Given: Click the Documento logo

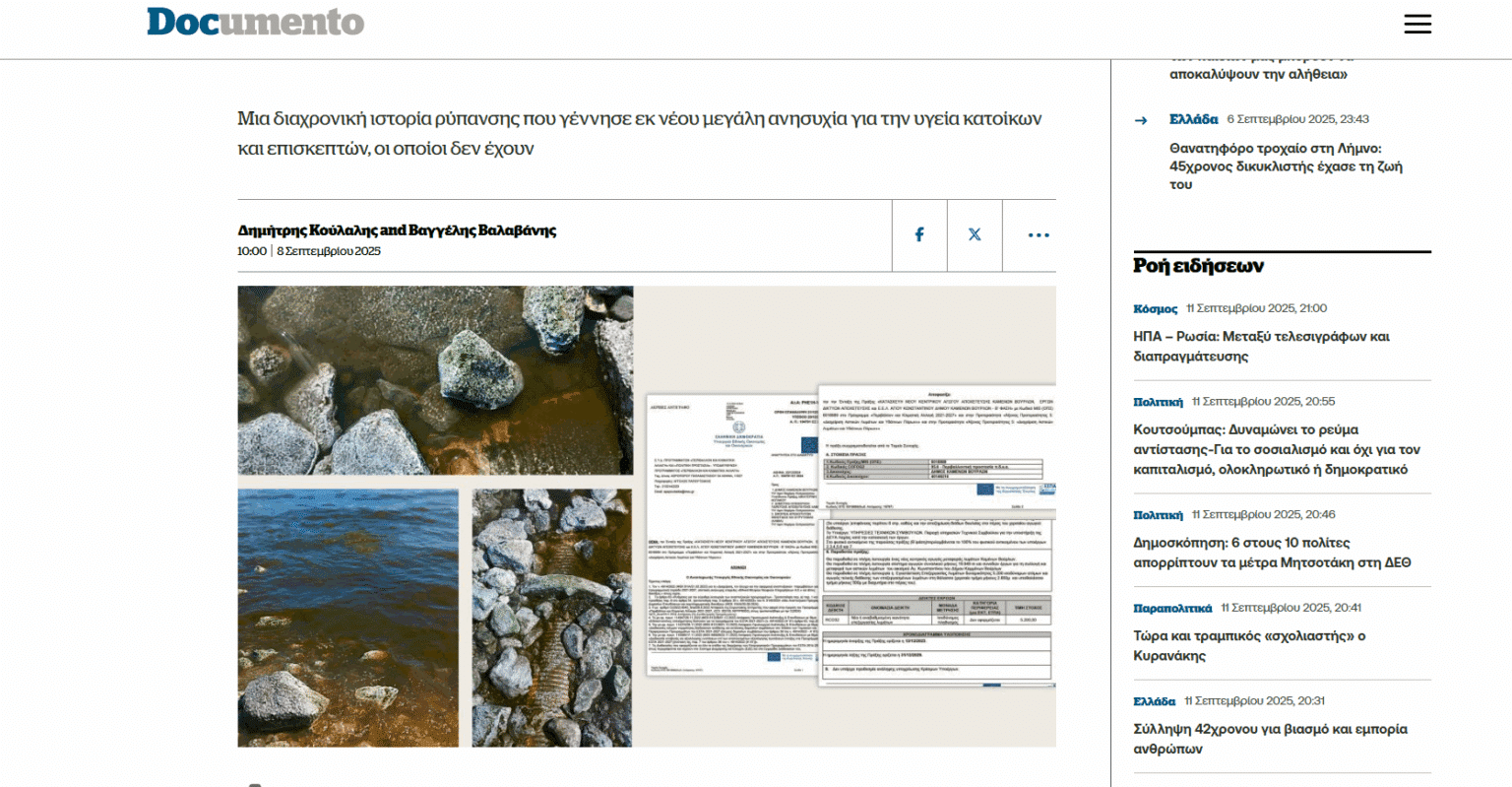Looking at the screenshot, I should point(256,23).
